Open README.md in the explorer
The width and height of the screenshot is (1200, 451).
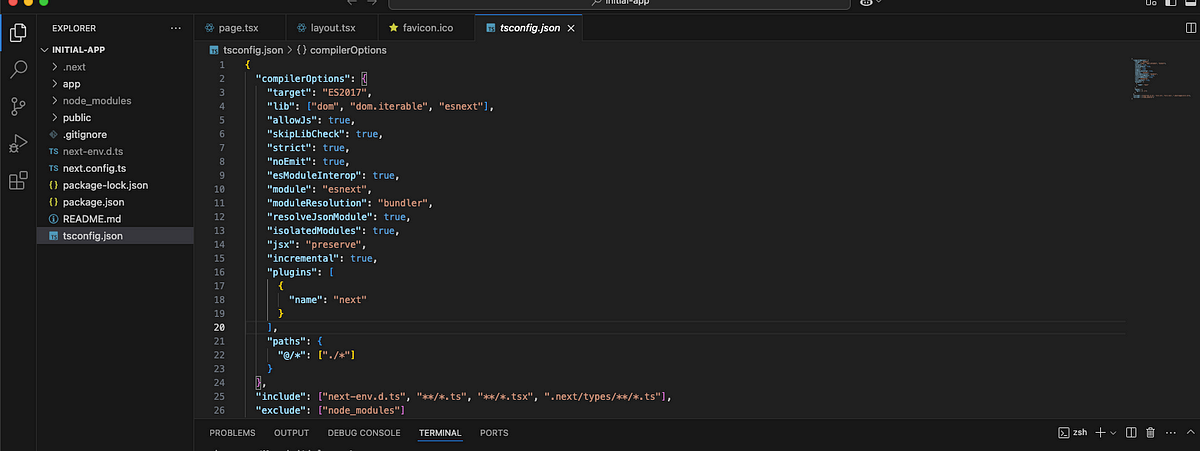tap(115, 219)
